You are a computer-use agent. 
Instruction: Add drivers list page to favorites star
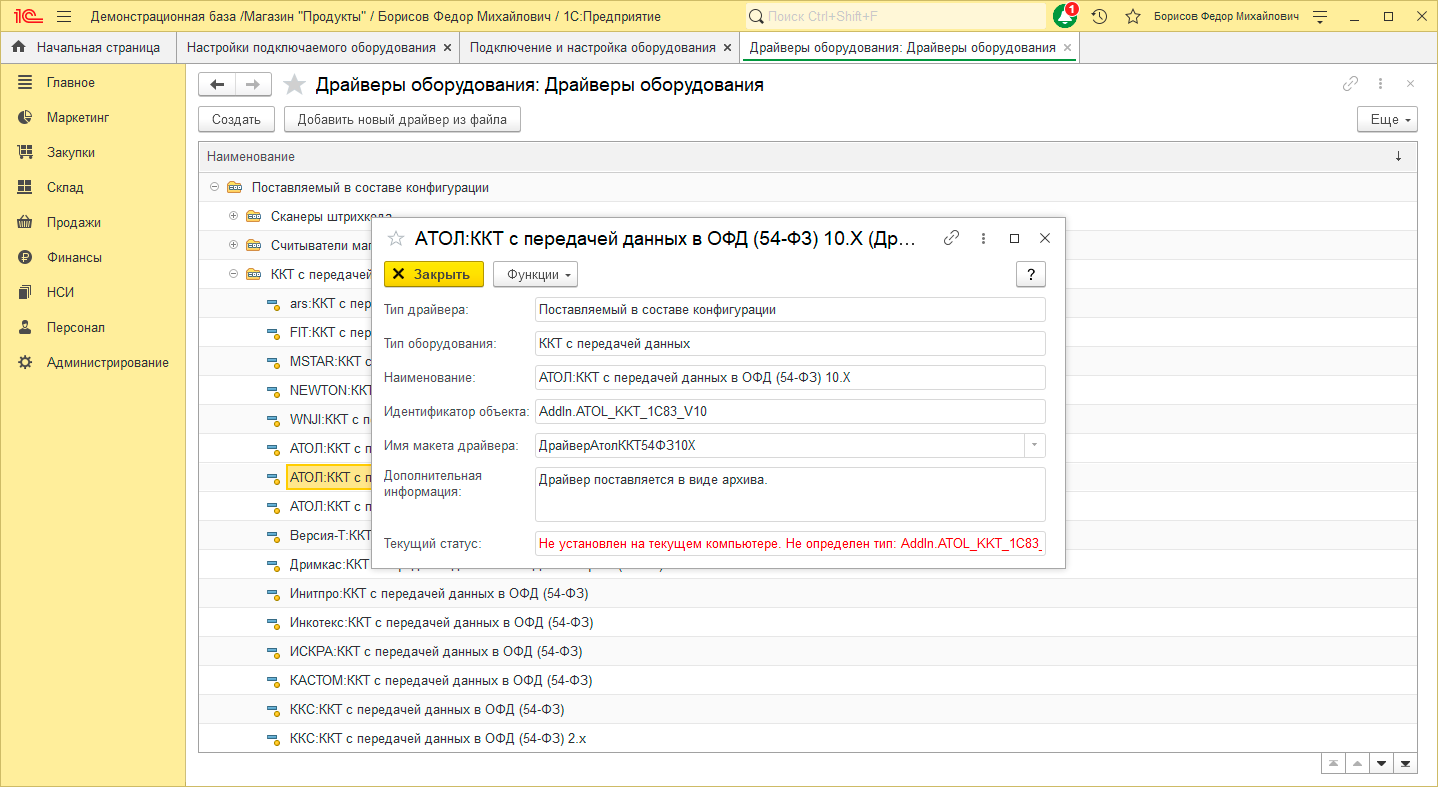click(294, 85)
